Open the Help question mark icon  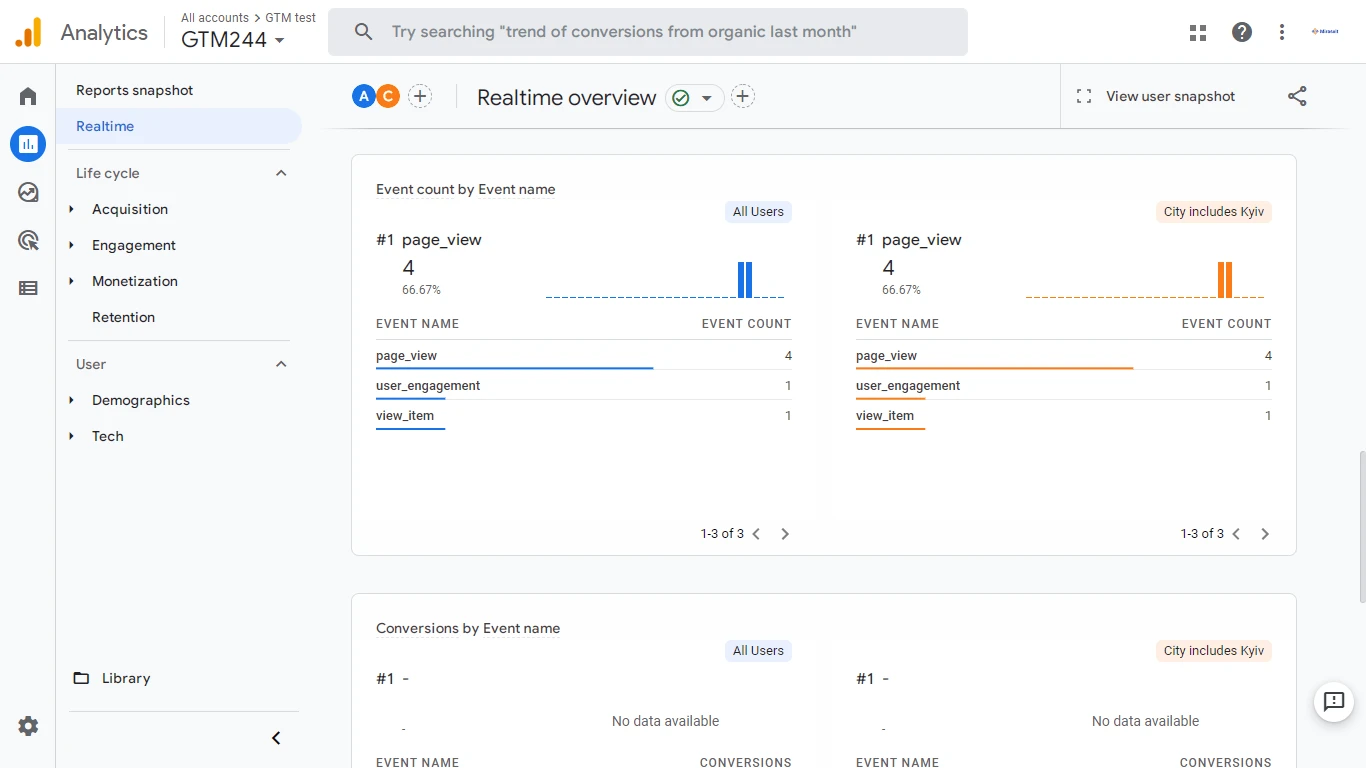pyautogui.click(x=1242, y=32)
